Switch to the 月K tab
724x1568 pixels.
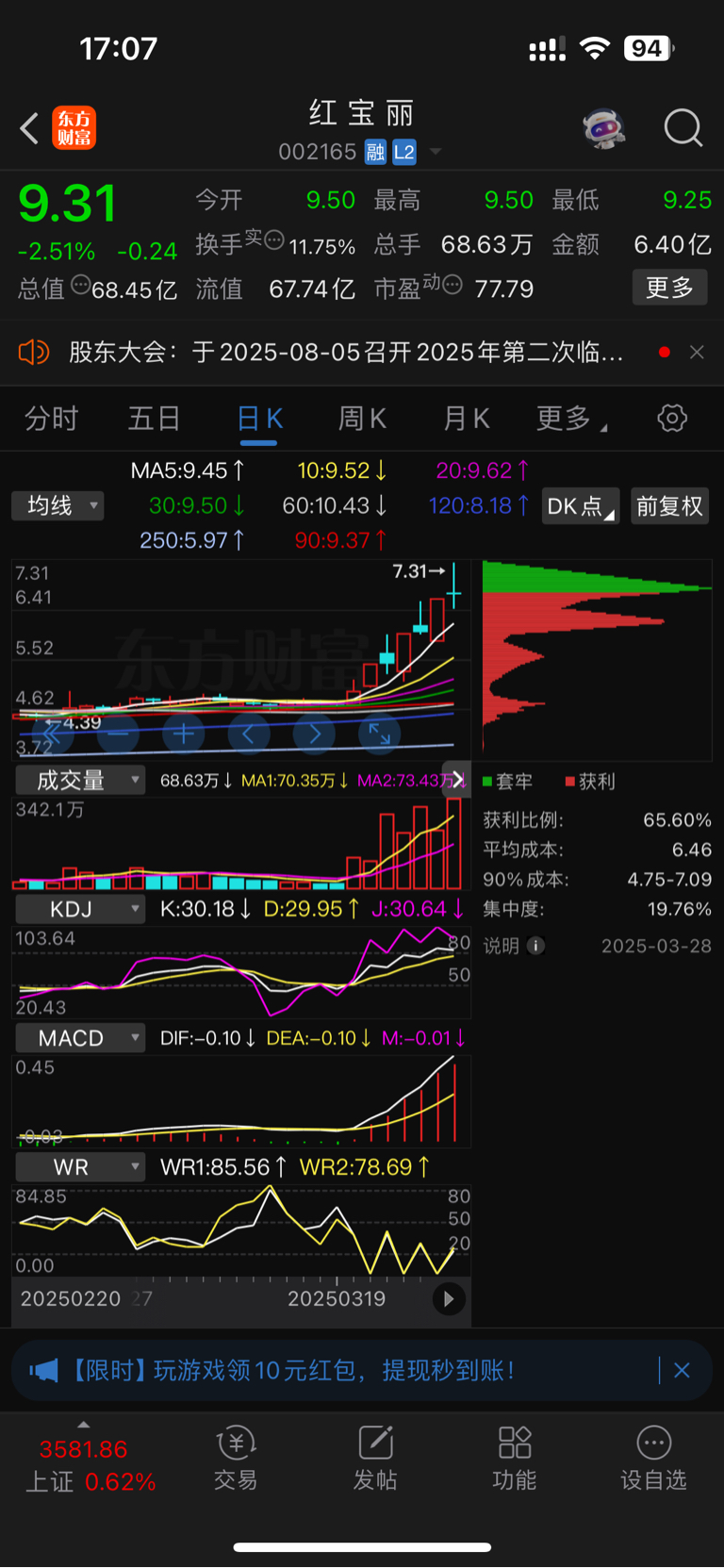tap(466, 419)
